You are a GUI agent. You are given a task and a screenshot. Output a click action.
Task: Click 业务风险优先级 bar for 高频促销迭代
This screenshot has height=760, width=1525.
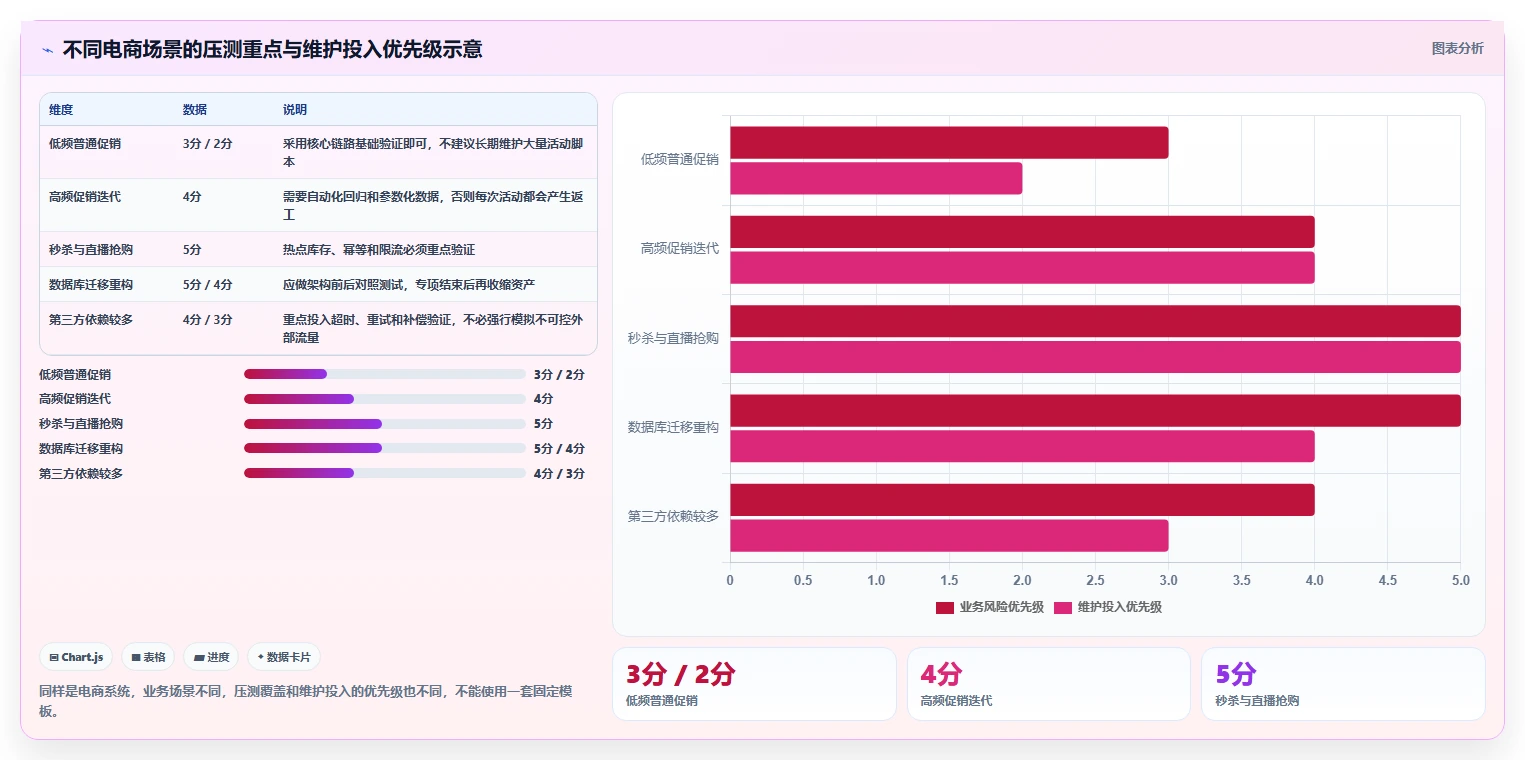[x=1022, y=232]
